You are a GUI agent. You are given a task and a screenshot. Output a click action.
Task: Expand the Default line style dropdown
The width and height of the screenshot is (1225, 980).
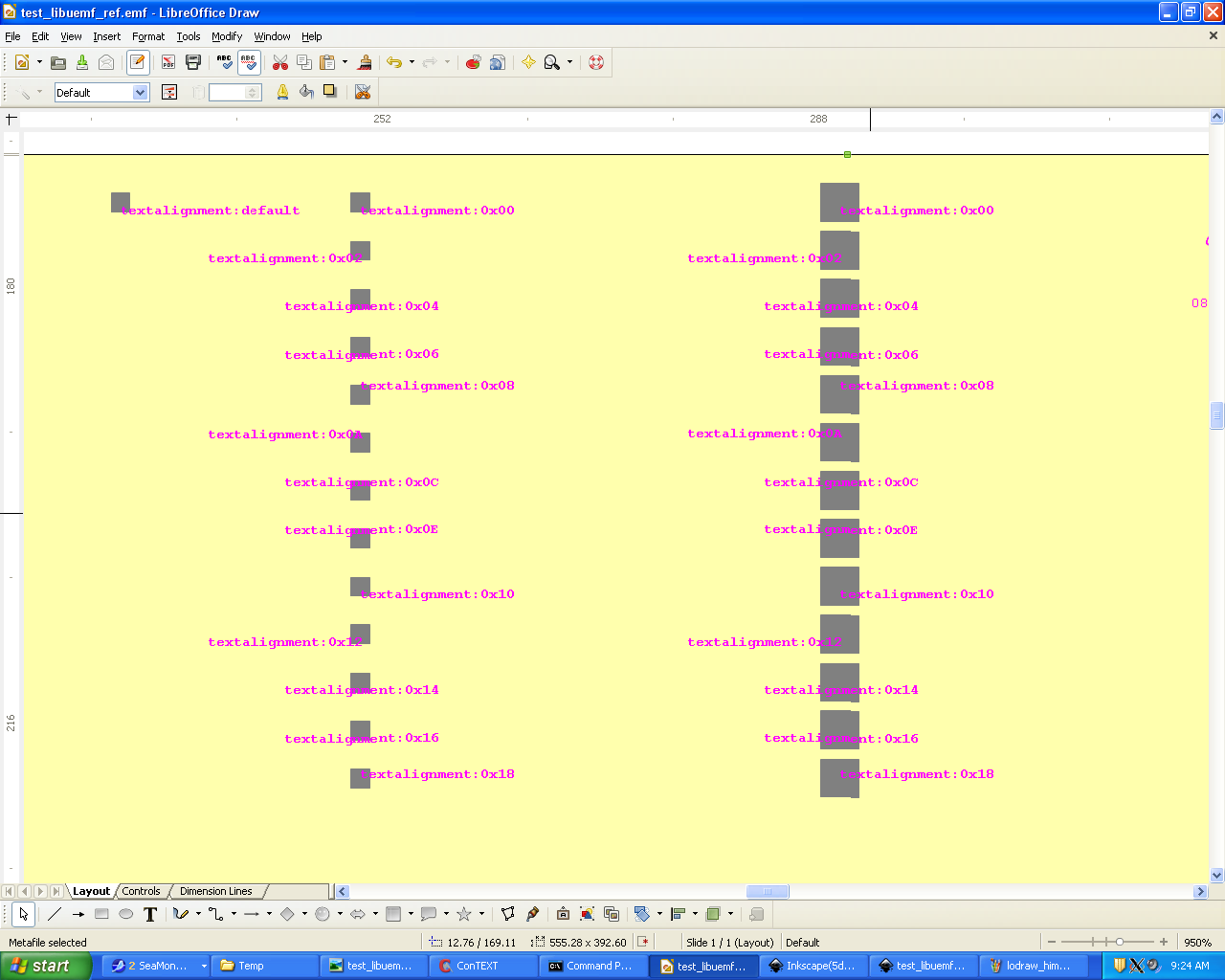(x=141, y=93)
